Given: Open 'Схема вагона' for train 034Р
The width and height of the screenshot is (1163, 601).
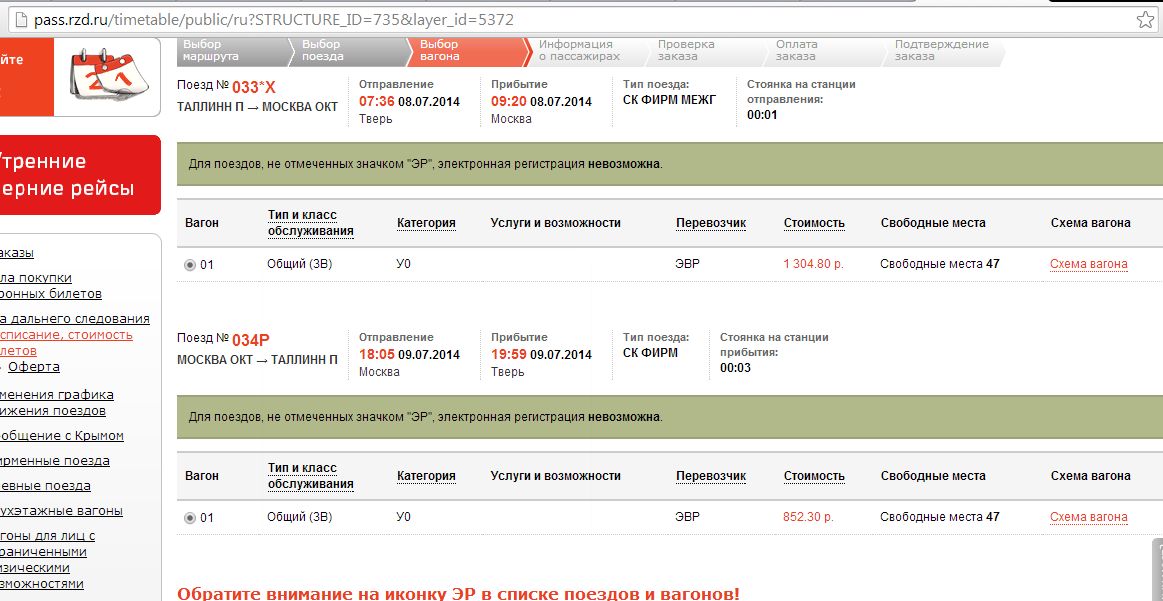Looking at the screenshot, I should (1088, 518).
